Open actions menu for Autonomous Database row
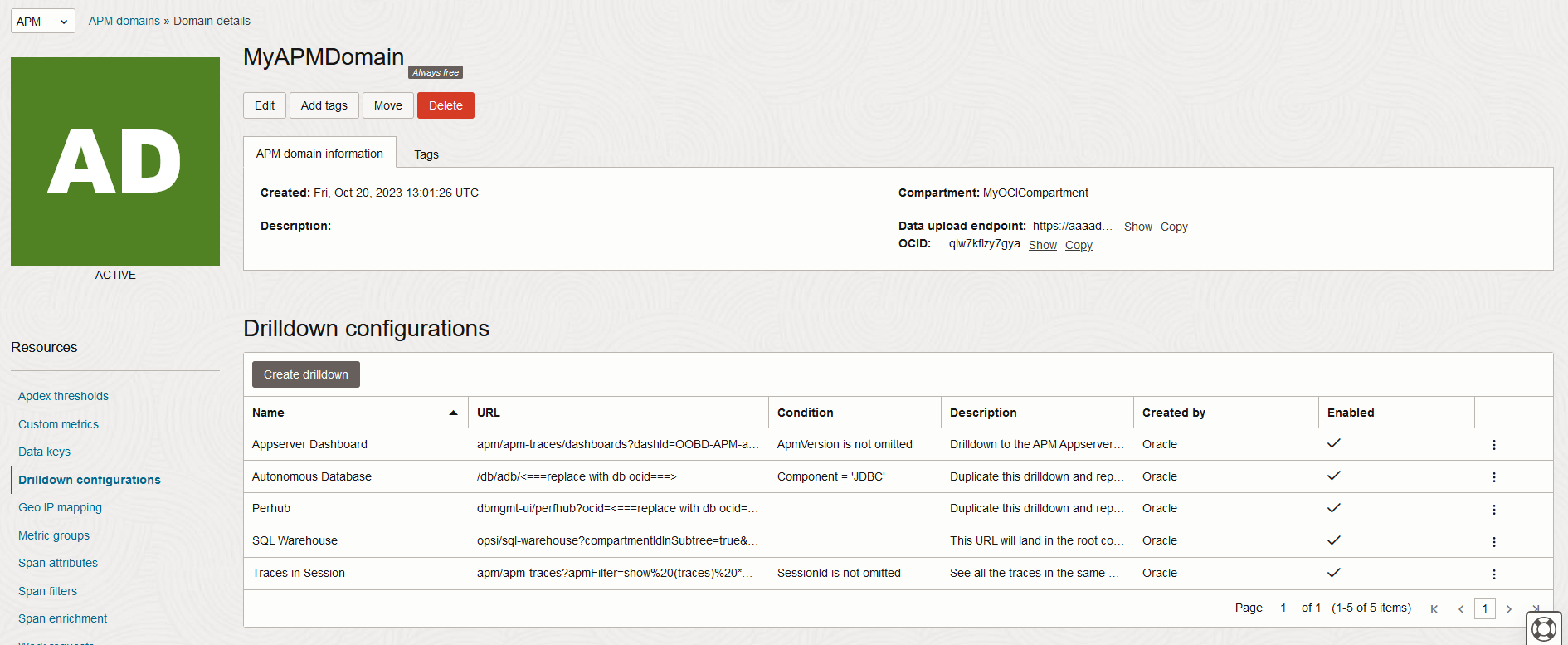 point(1493,477)
